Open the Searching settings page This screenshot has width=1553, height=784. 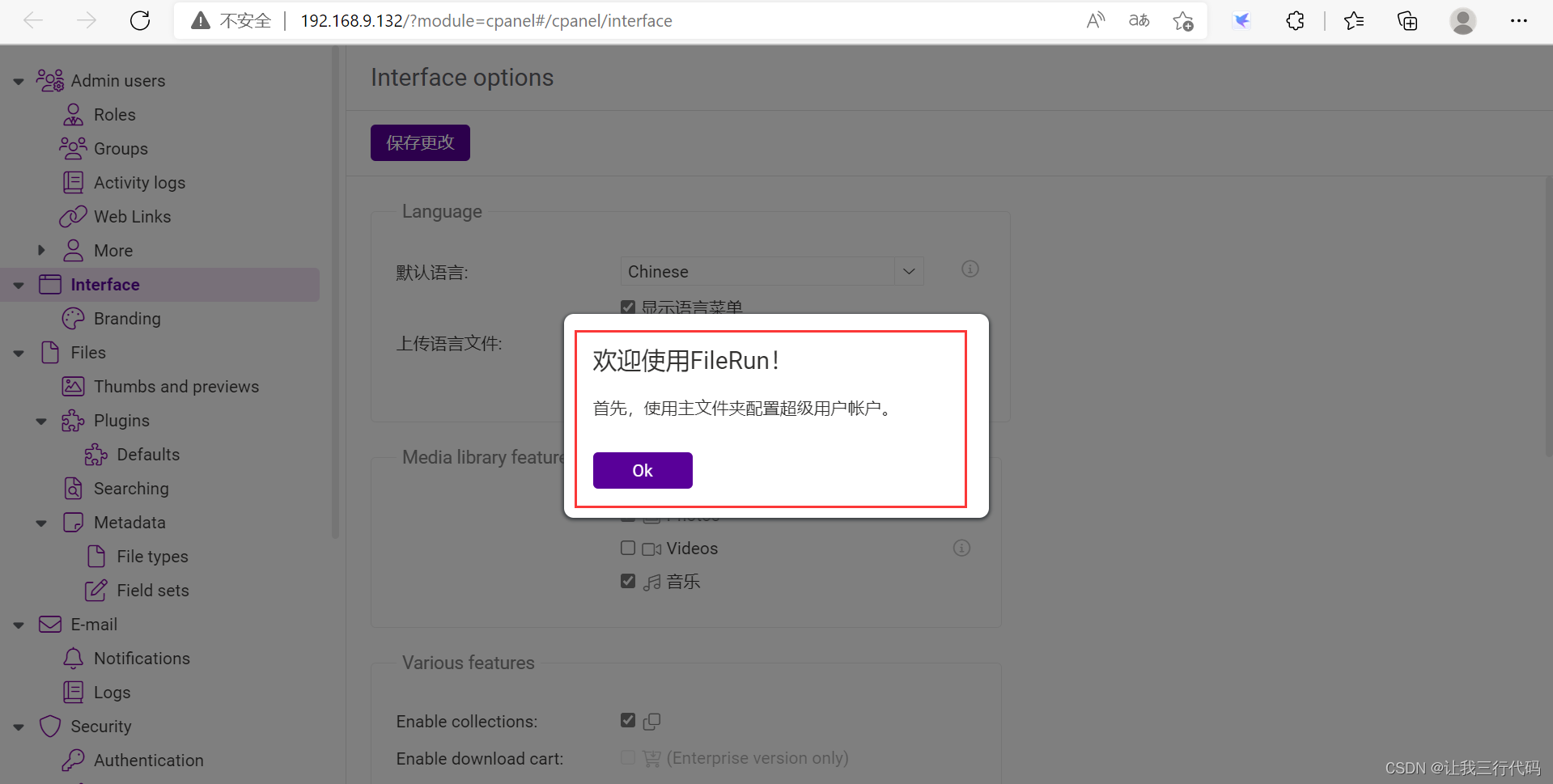[131, 488]
